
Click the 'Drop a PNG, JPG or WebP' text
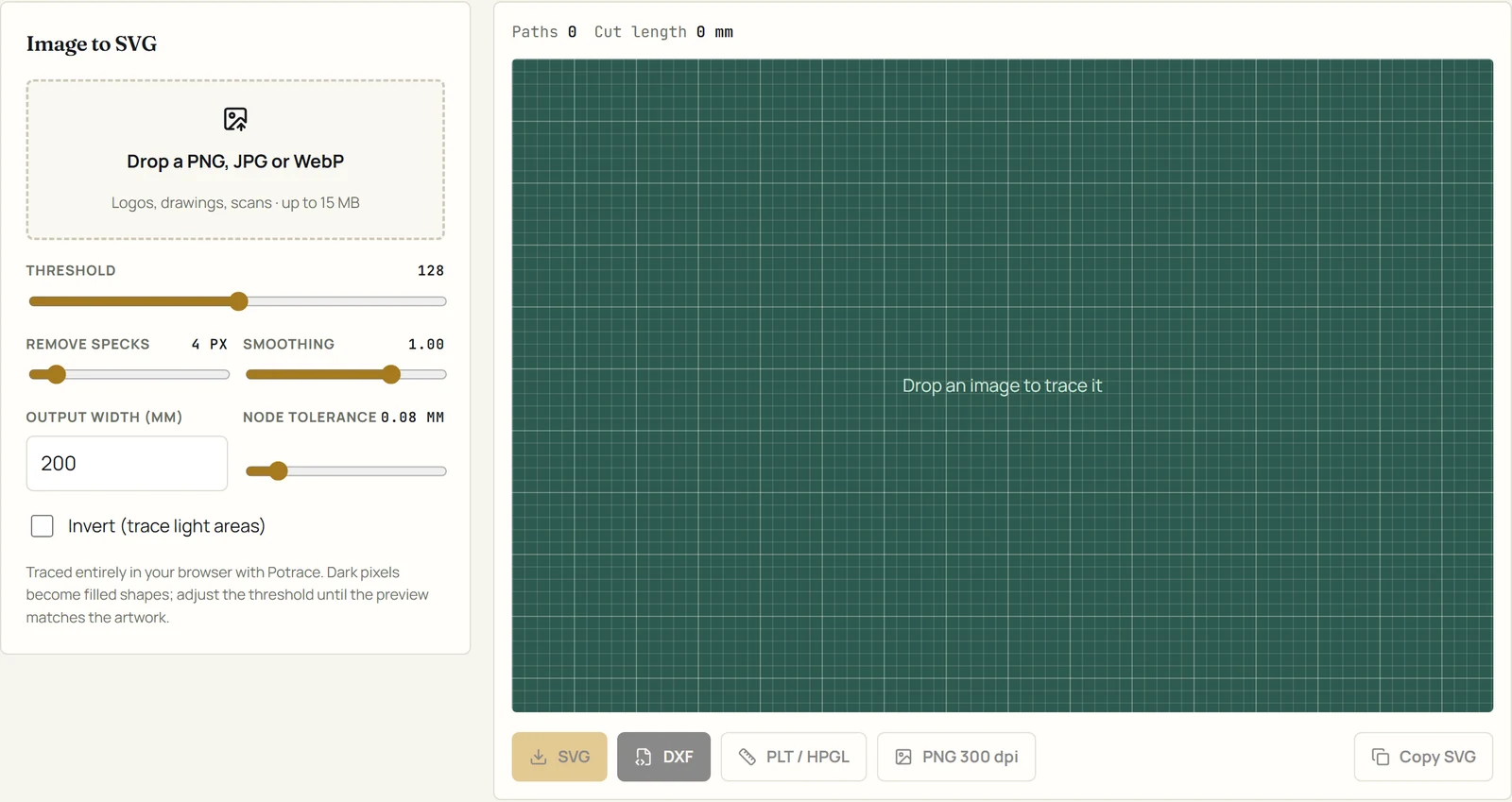(x=235, y=162)
